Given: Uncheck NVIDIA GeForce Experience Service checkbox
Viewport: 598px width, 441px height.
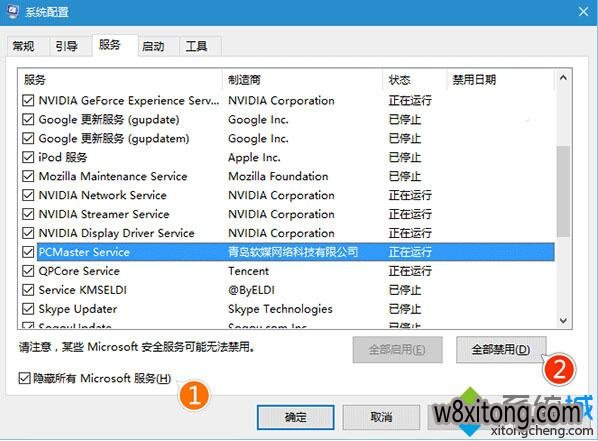Looking at the screenshot, I should [28, 100].
